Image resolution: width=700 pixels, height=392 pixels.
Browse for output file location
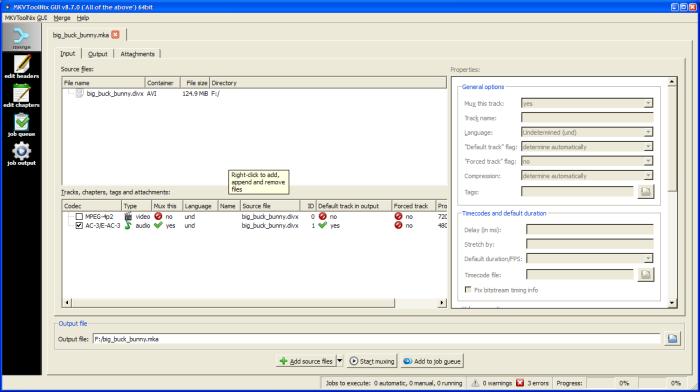click(x=672, y=339)
